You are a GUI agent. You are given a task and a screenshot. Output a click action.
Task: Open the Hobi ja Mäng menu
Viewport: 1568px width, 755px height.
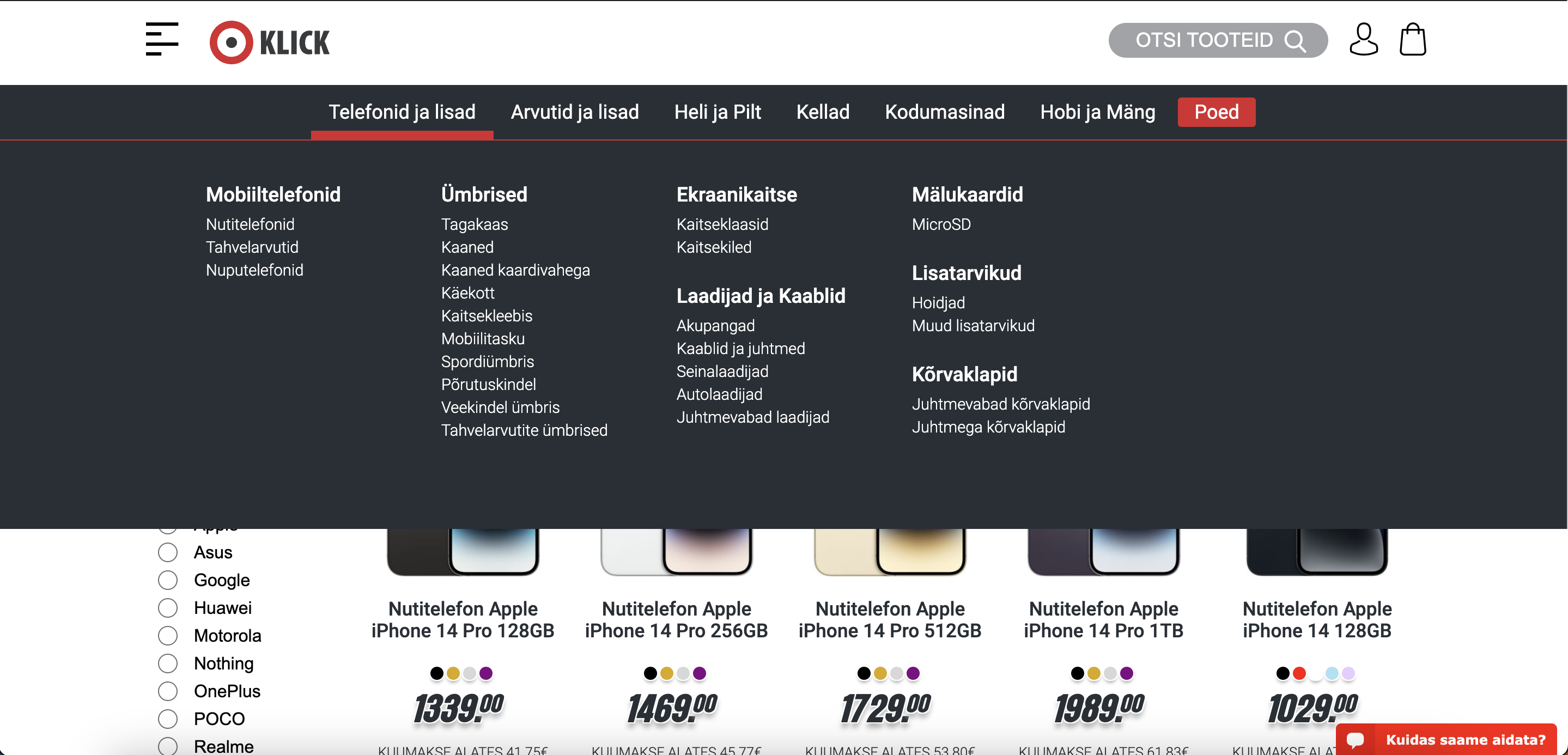coord(1097,112)
